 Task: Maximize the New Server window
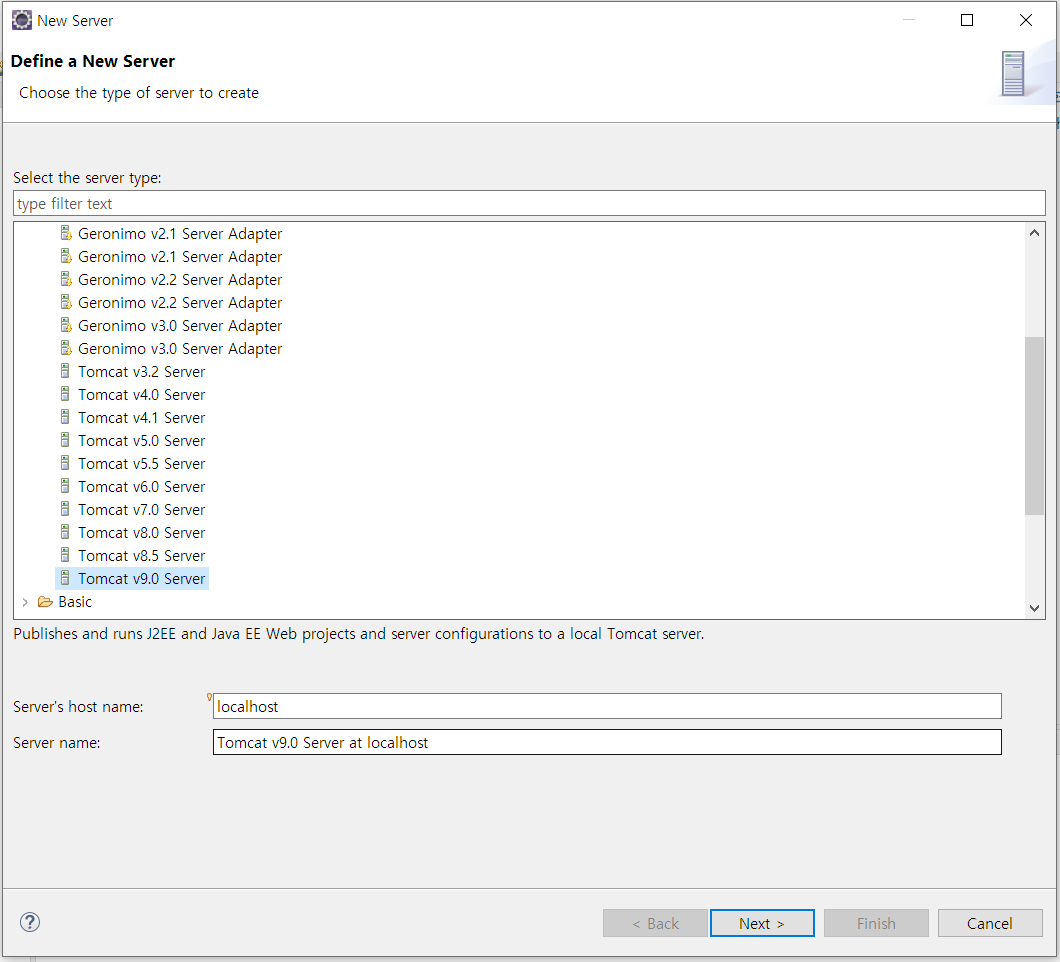967,20
